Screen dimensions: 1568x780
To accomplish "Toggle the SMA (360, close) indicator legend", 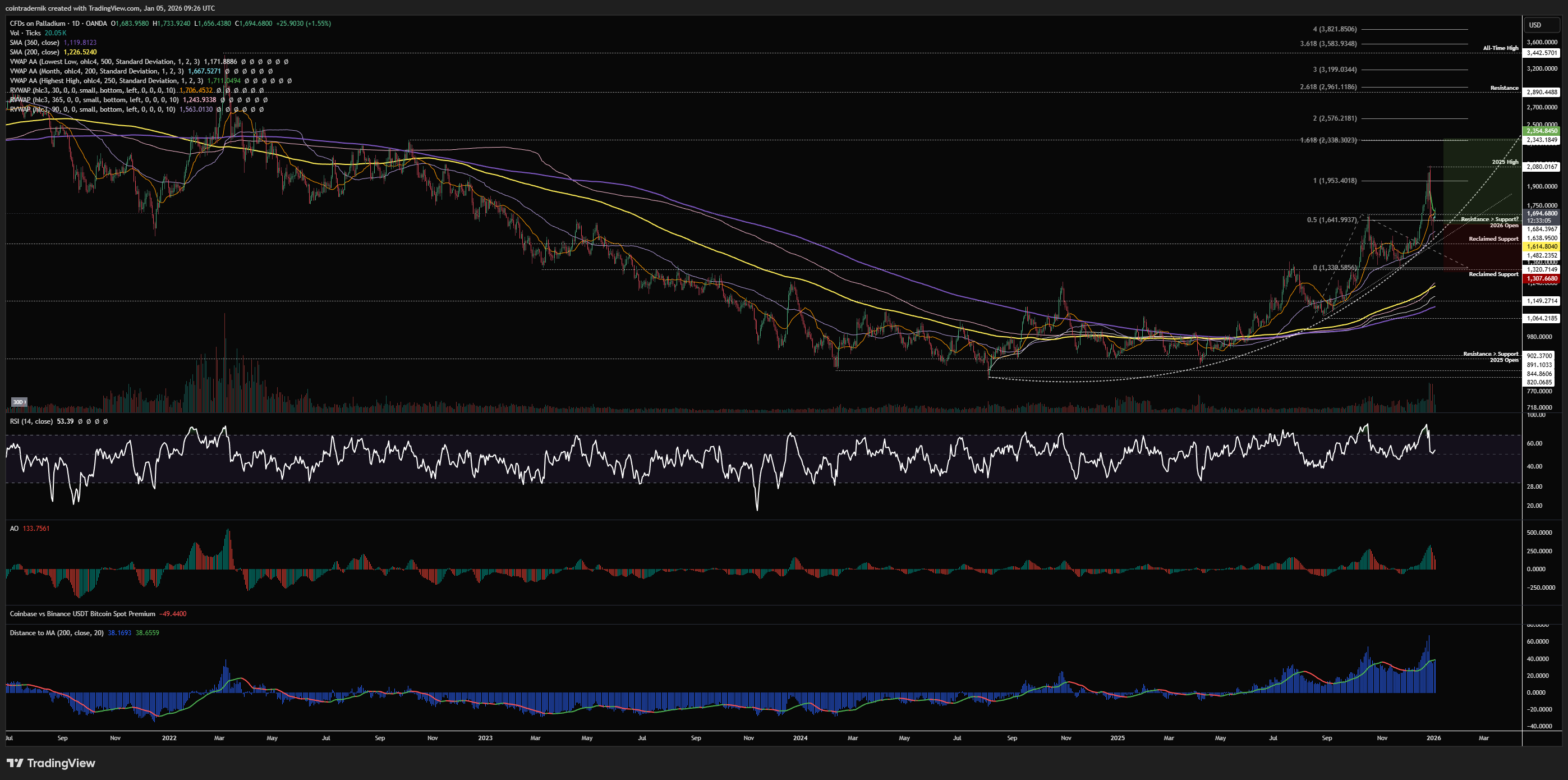I will tap(35, 43).
